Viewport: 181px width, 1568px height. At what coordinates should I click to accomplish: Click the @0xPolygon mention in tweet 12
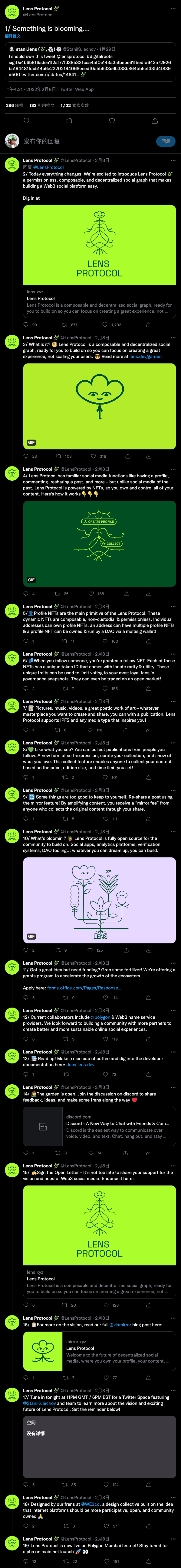[x=100, y=1017]
